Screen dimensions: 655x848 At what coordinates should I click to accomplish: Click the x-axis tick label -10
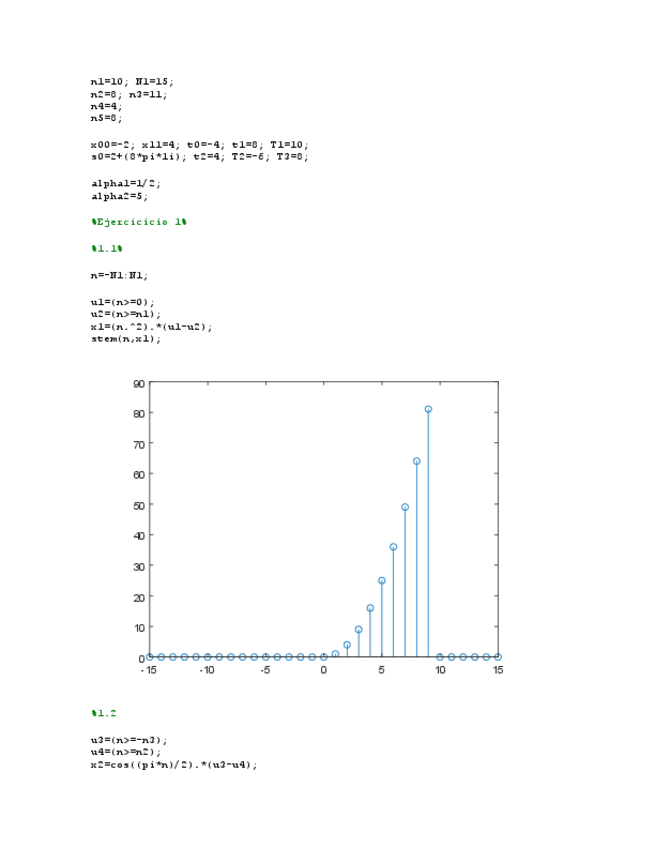point(207,670)
